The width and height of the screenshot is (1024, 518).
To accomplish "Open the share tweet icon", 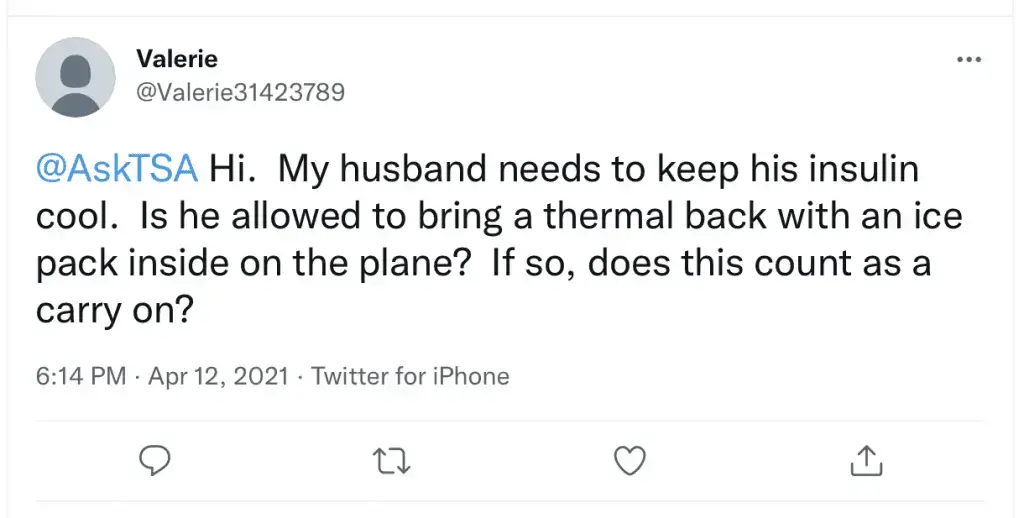I will [867, 461].
